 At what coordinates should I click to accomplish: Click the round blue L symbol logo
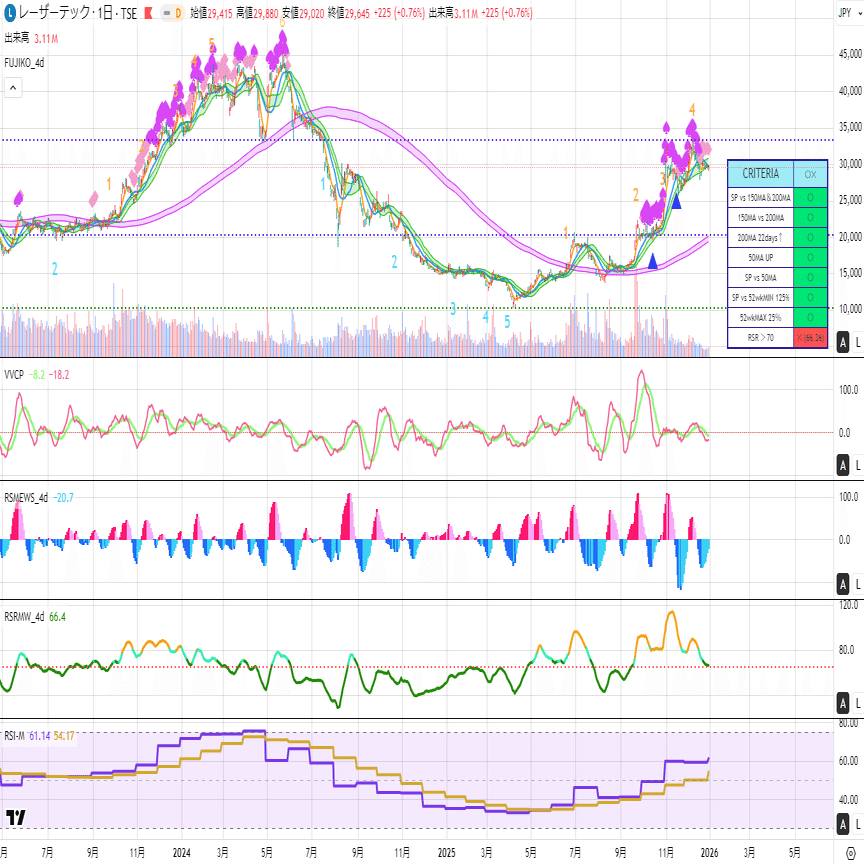(x=9, y=13)
